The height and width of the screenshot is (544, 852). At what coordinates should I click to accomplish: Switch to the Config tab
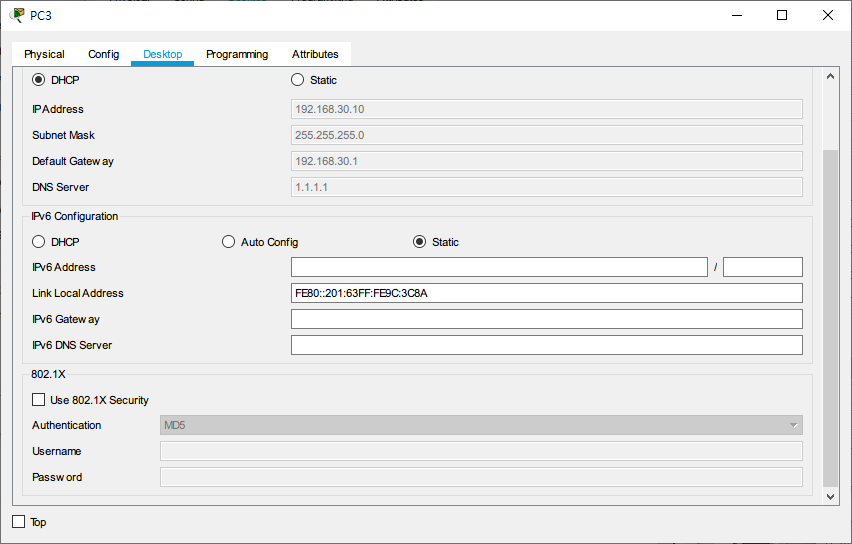tap(103, 54)
